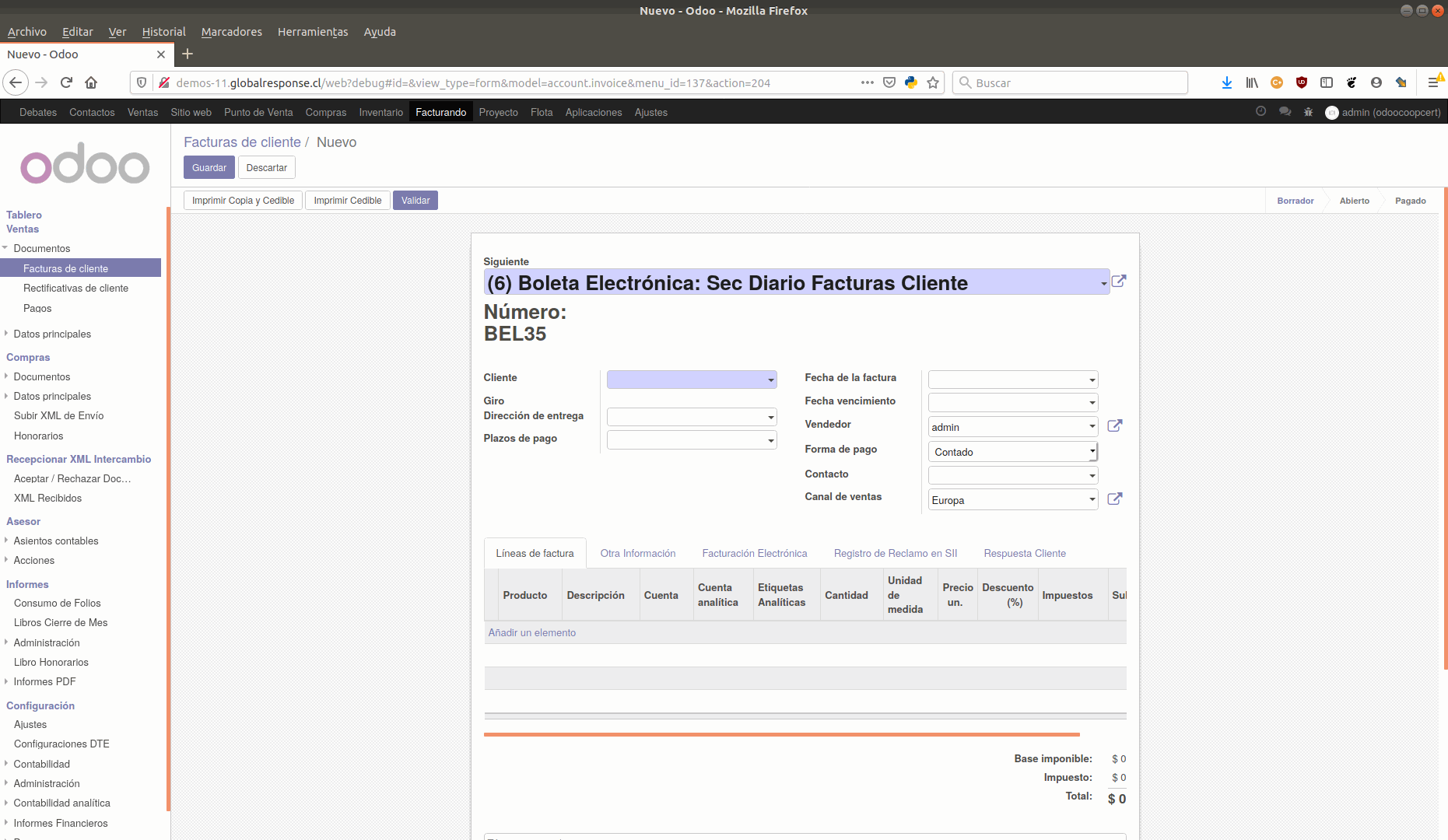Screen dimensions: 1448x840
Task: Click the Firefox reload page icon
Action: (x=66, y=82)
